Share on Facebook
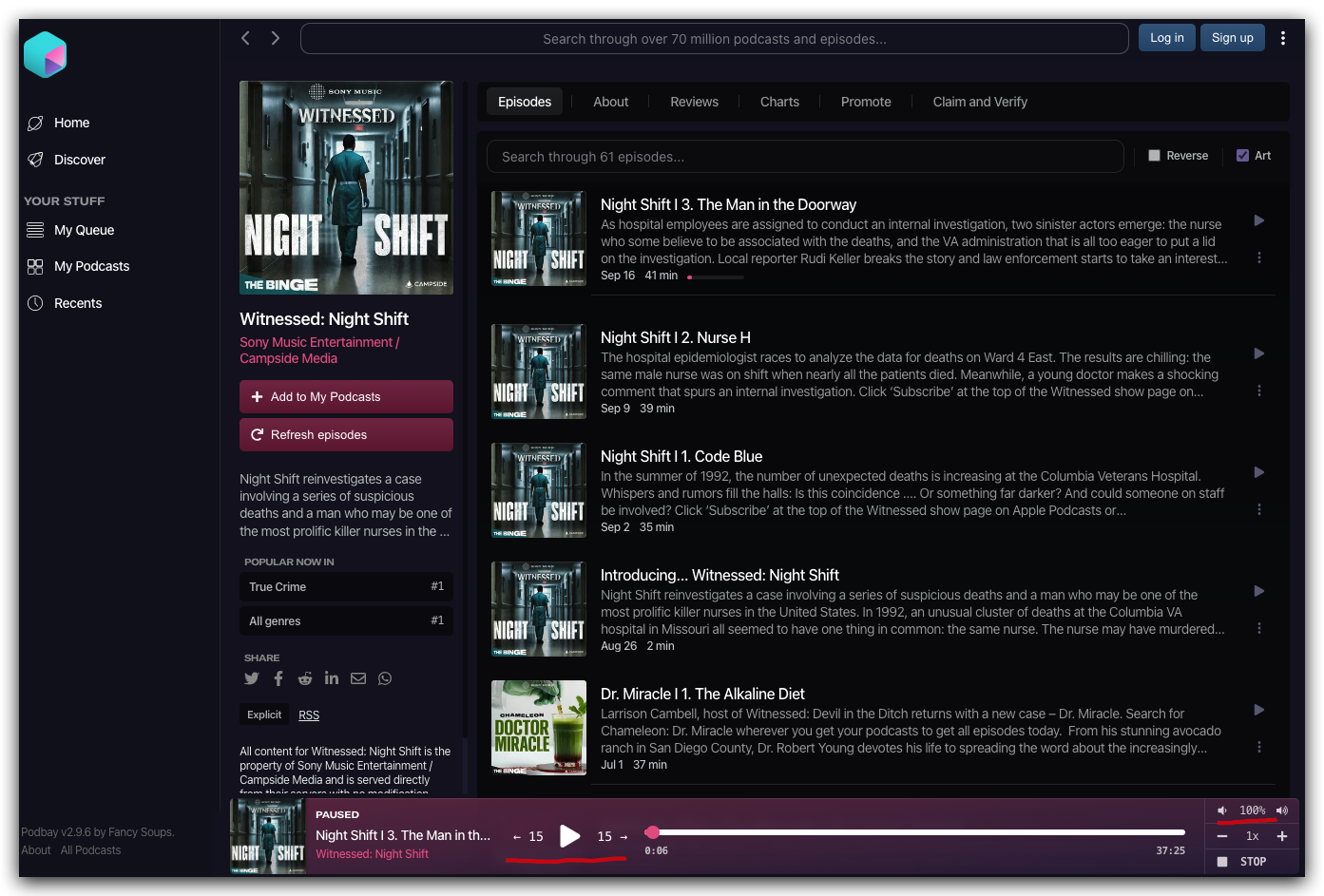This screenshot has width=1324, height=896. [278, 678]
